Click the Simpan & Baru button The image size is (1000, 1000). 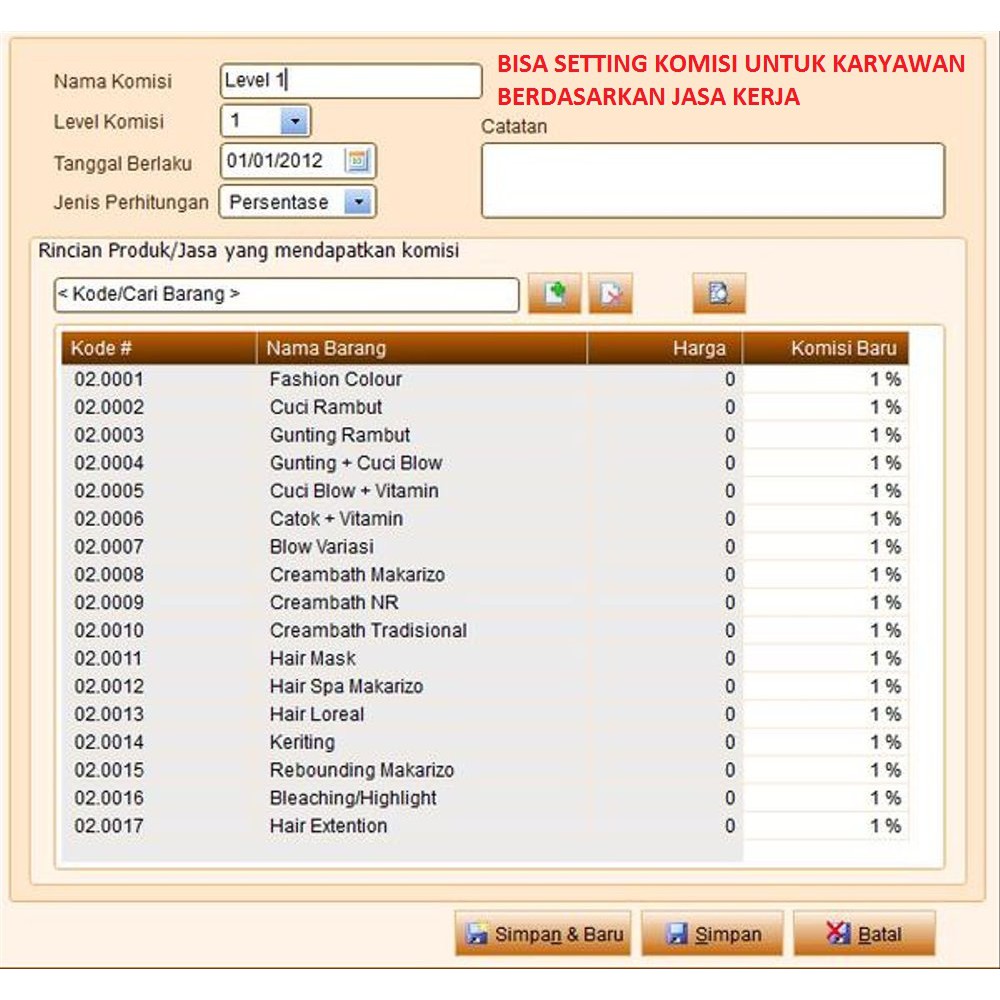tap(543, 934)
